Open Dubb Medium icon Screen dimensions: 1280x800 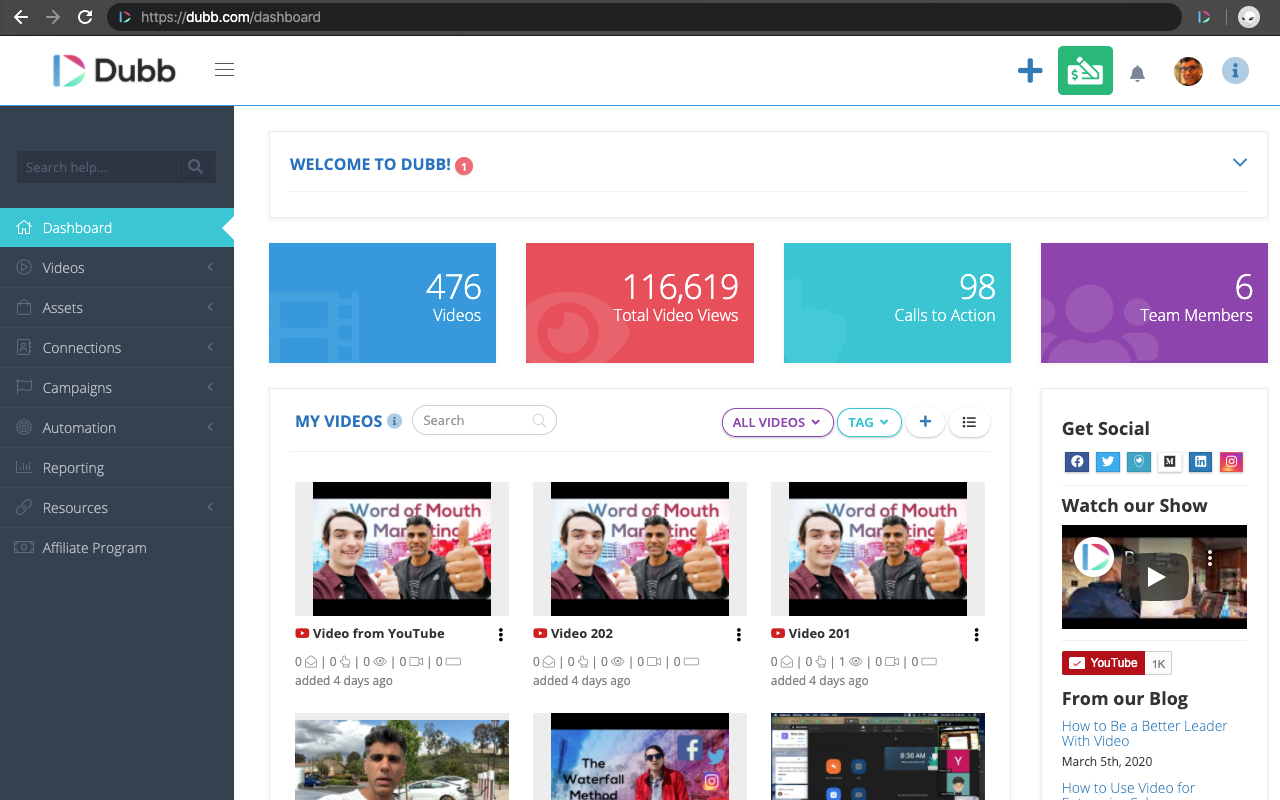point(1169,461)
